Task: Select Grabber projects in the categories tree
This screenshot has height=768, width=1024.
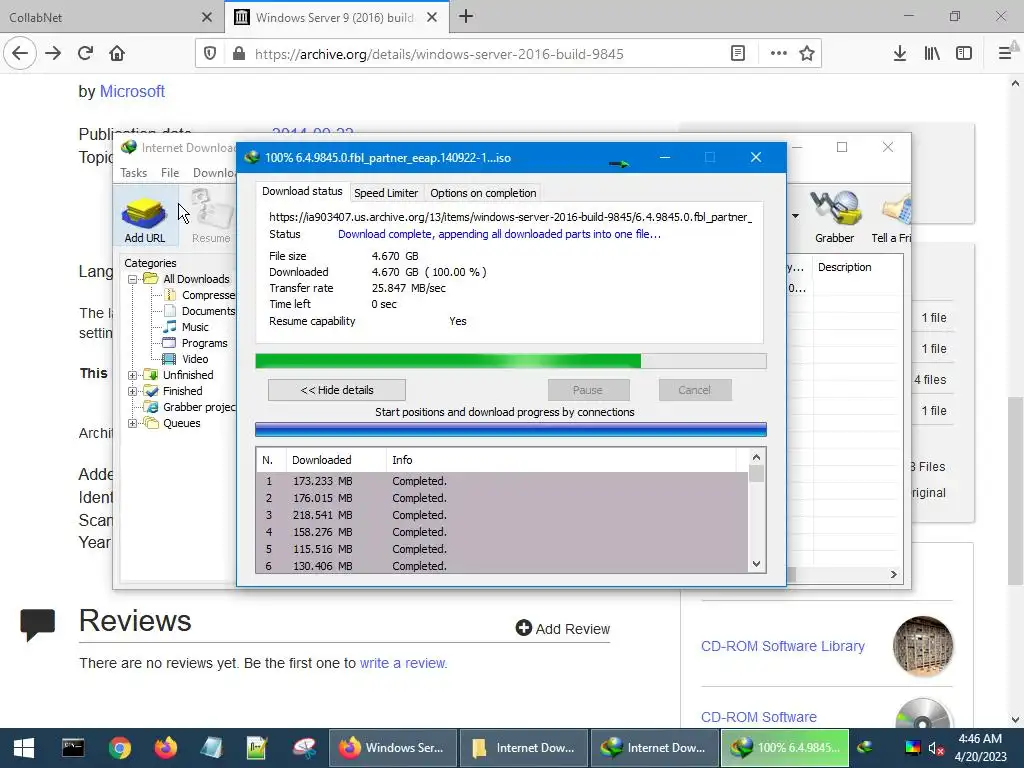Action: 199,407
